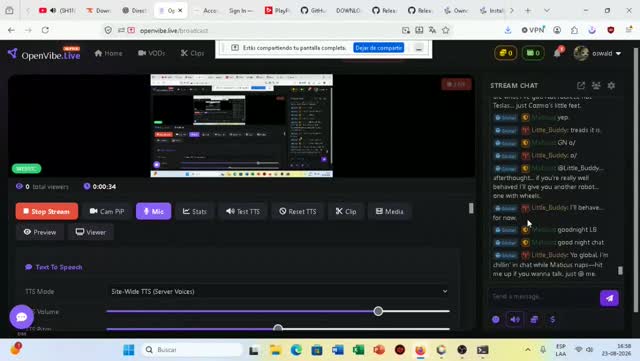
Task: Open the floating purple chat bubble
Action: (21, 316)
